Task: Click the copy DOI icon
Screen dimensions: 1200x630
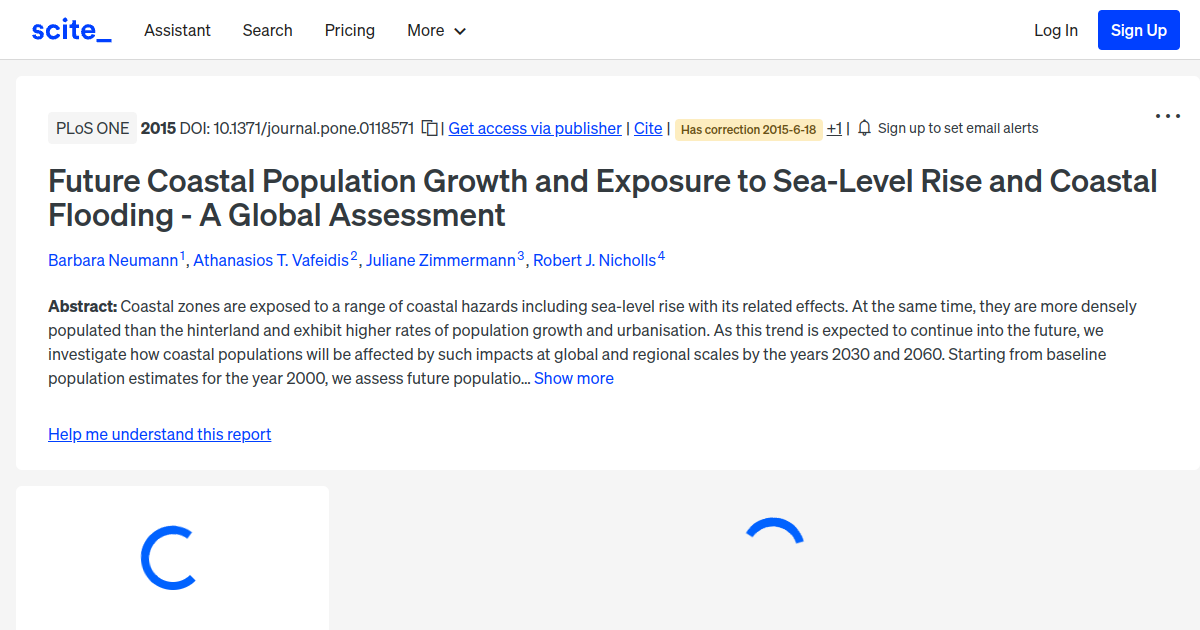Action: (x=429, y=128)
